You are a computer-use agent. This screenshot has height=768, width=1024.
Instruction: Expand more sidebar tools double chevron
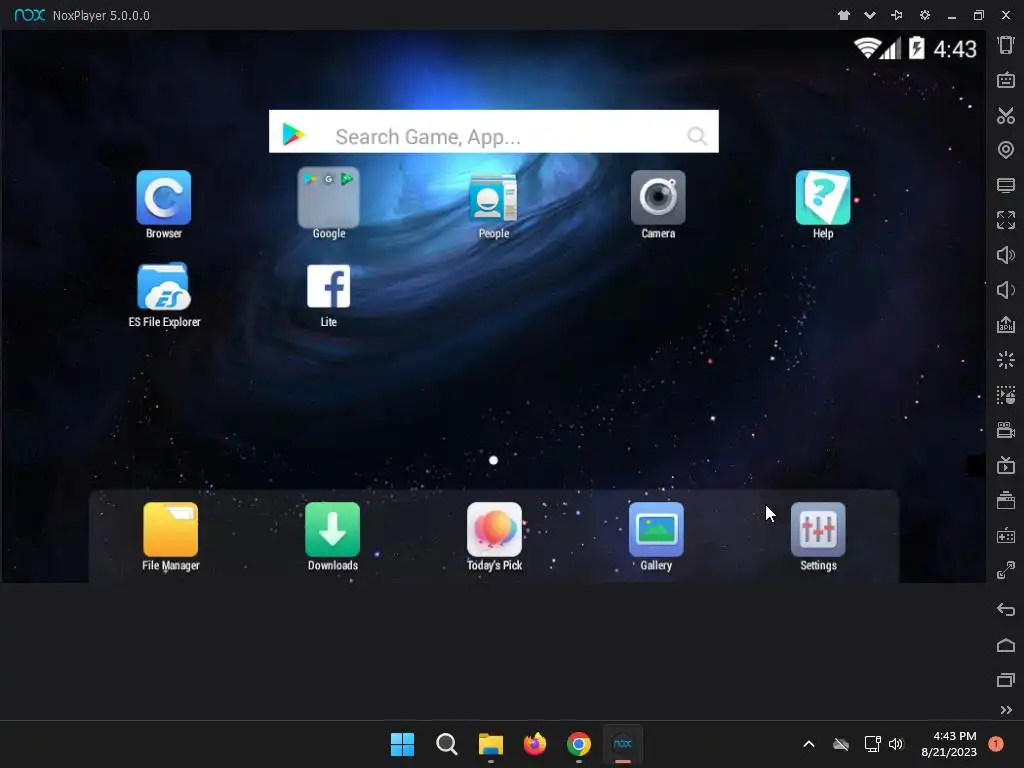tap(1006, 710)
